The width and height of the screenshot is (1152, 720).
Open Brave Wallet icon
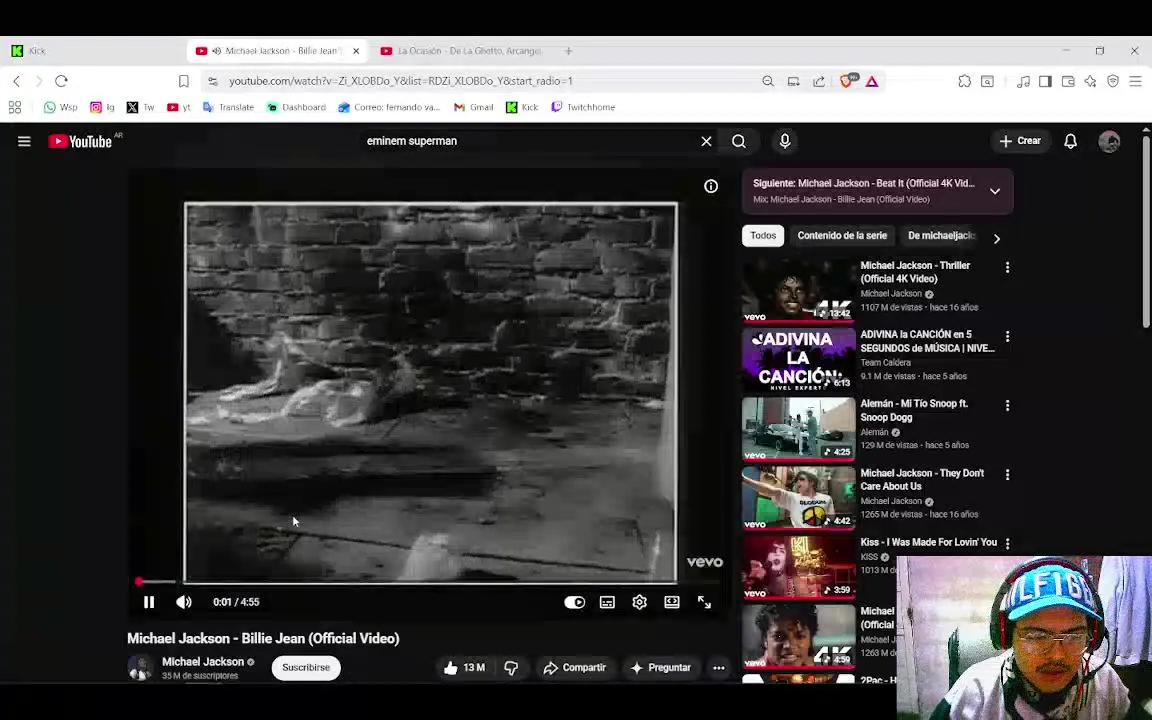[x=1068, y=81]
